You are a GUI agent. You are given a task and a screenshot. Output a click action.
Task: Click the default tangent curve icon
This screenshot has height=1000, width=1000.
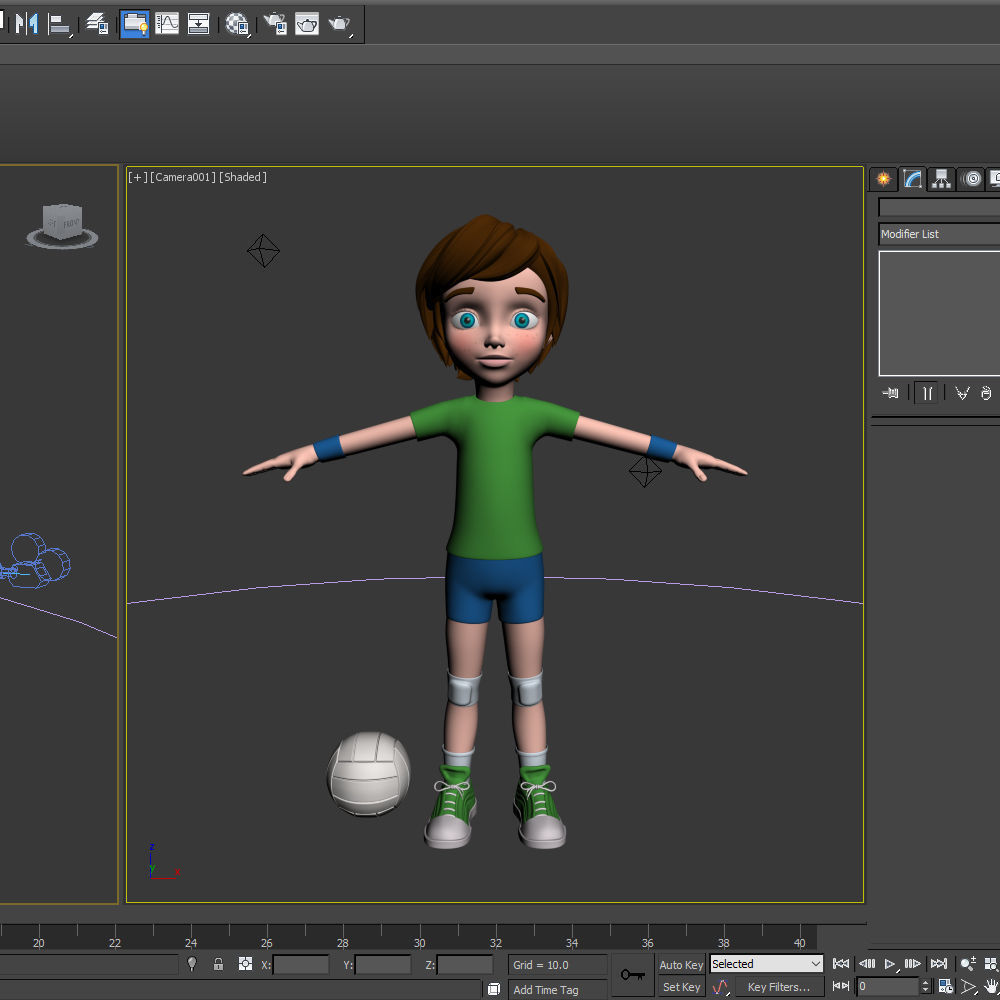tap(721, 987)
